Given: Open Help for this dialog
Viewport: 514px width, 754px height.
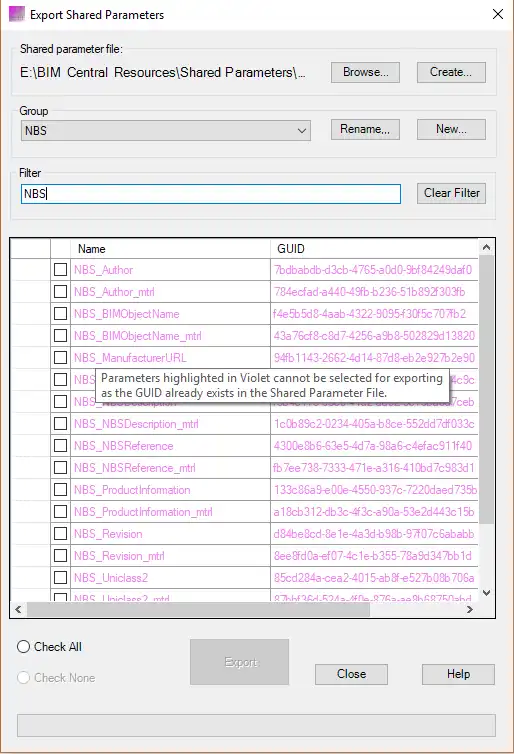Looking at the screenshot, I should pyautogui.click(x=458, y=674).
